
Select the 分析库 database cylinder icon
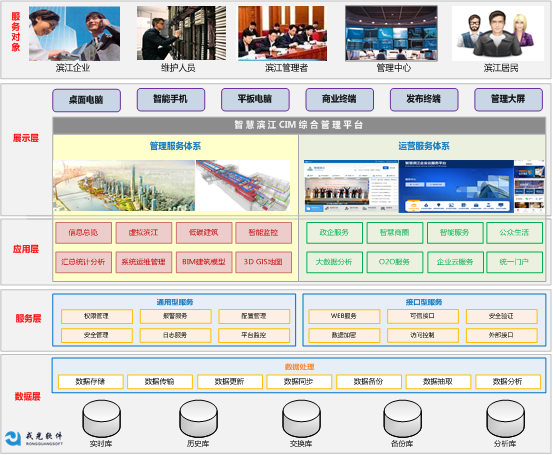(505, 418)
